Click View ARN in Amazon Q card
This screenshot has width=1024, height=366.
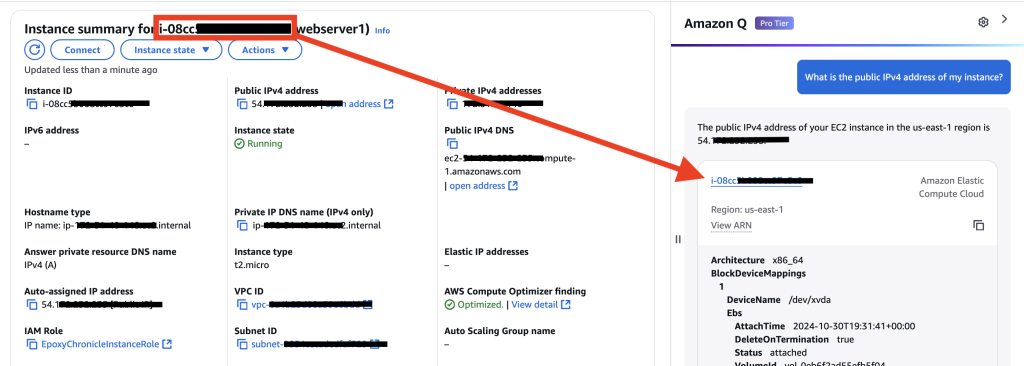pyautogui.click(x=731, y=225)
